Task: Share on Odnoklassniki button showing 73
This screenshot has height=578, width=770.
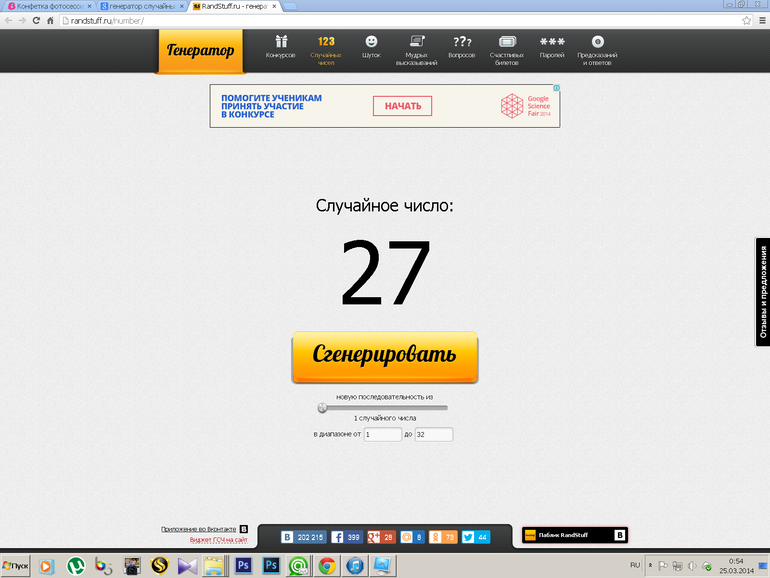Action: 443,537
